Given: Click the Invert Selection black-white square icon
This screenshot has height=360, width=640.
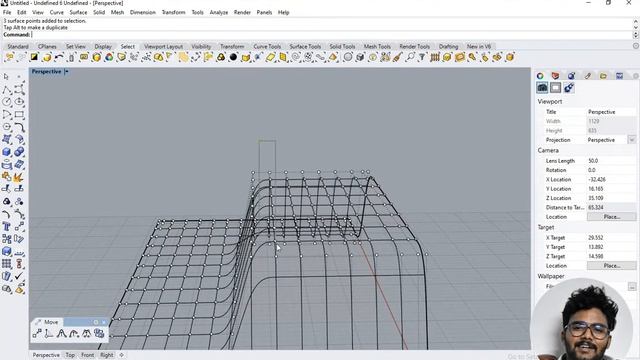Looking at the screenshot, I should (x=34, y=57).
